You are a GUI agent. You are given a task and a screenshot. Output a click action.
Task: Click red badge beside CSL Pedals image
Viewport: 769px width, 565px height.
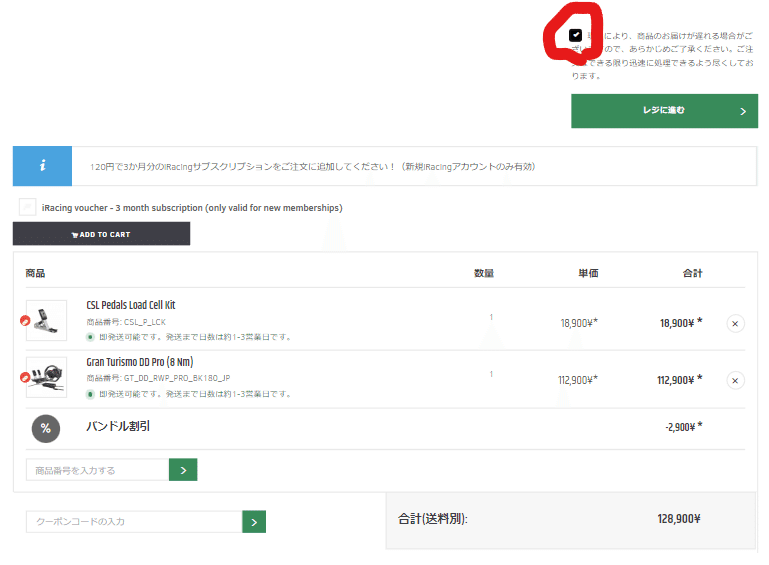tap(25, 321)
